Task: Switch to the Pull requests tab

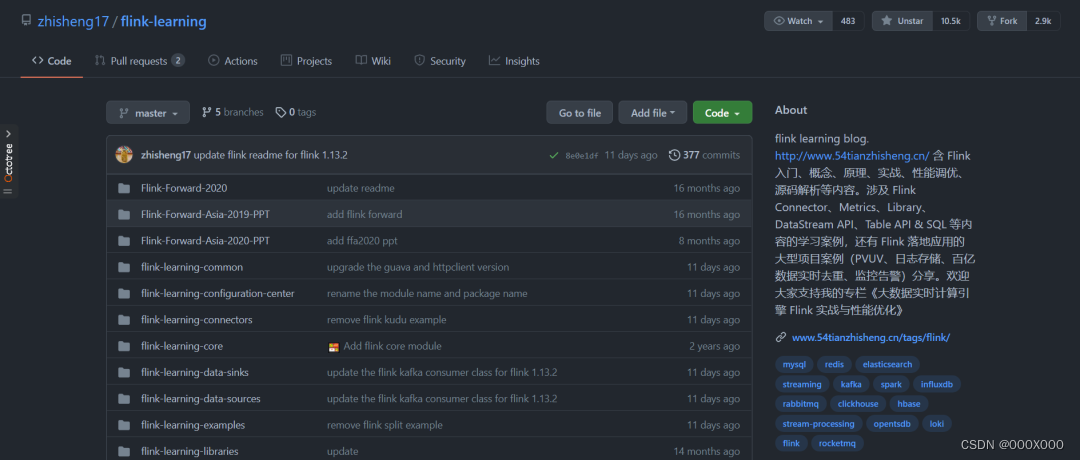Action: point(139,61)
